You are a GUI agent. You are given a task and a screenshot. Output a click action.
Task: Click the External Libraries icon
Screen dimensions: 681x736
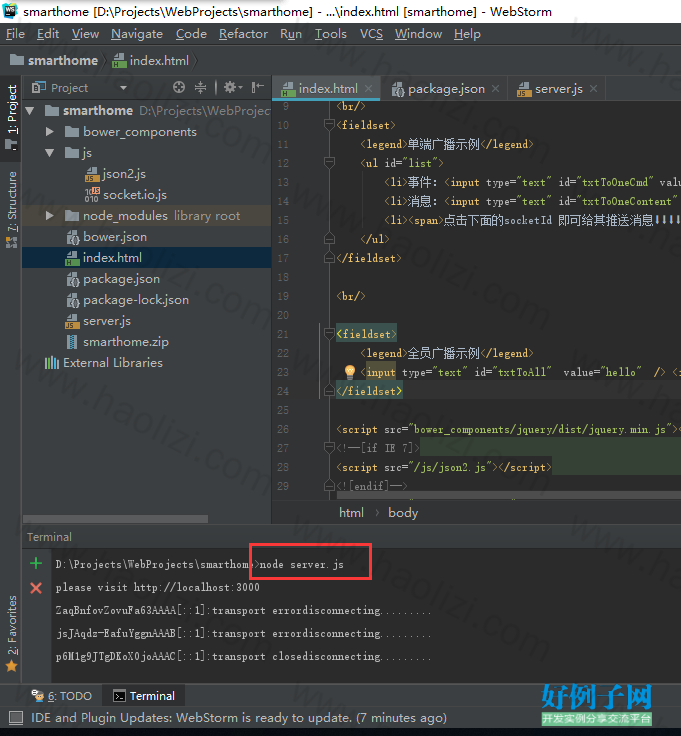point(52,363)
